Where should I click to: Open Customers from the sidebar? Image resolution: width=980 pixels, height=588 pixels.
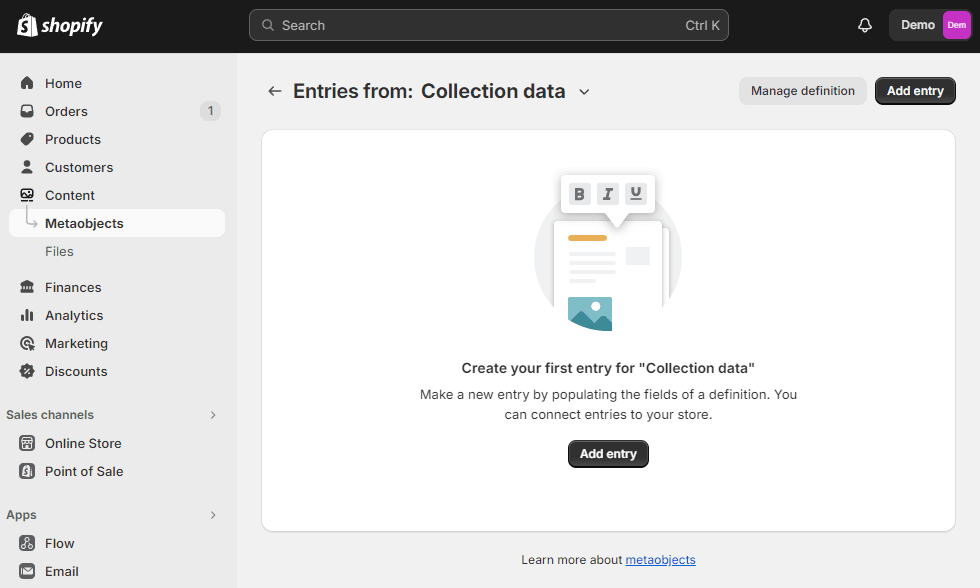pos(79,167)
